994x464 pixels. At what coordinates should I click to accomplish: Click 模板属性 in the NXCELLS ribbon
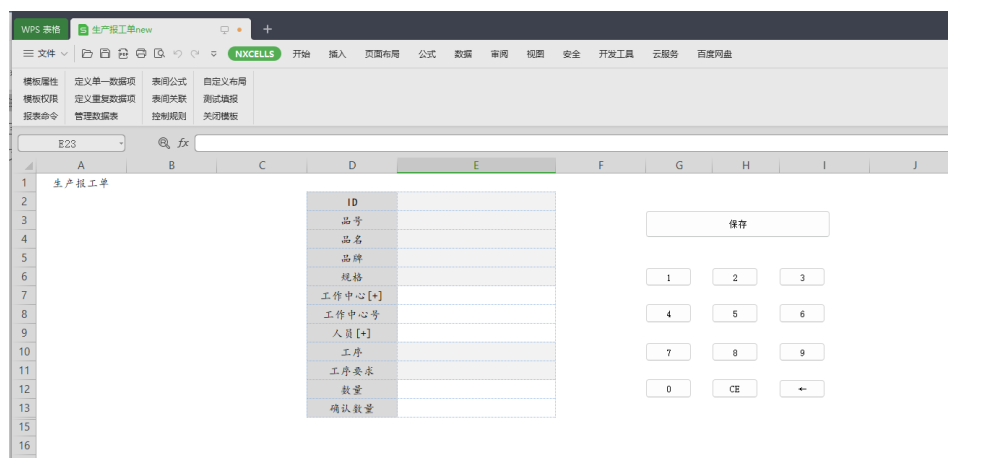(41, 81)
